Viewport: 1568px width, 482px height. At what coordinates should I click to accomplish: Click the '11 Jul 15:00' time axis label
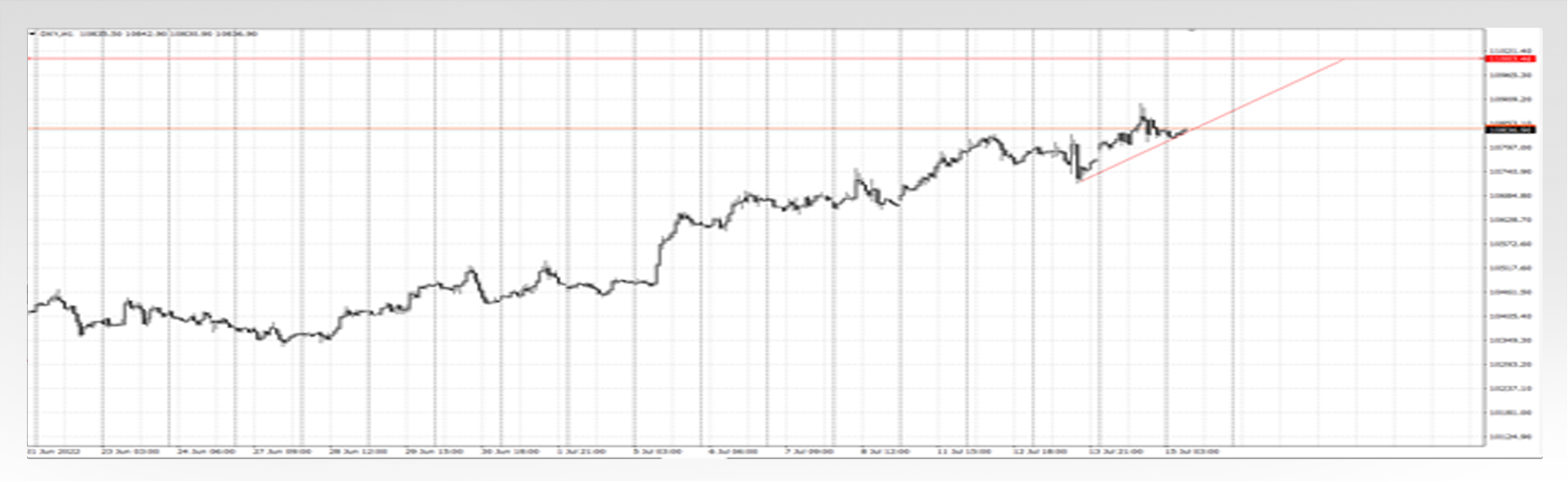pyautogui.click(x=964, y=451)
